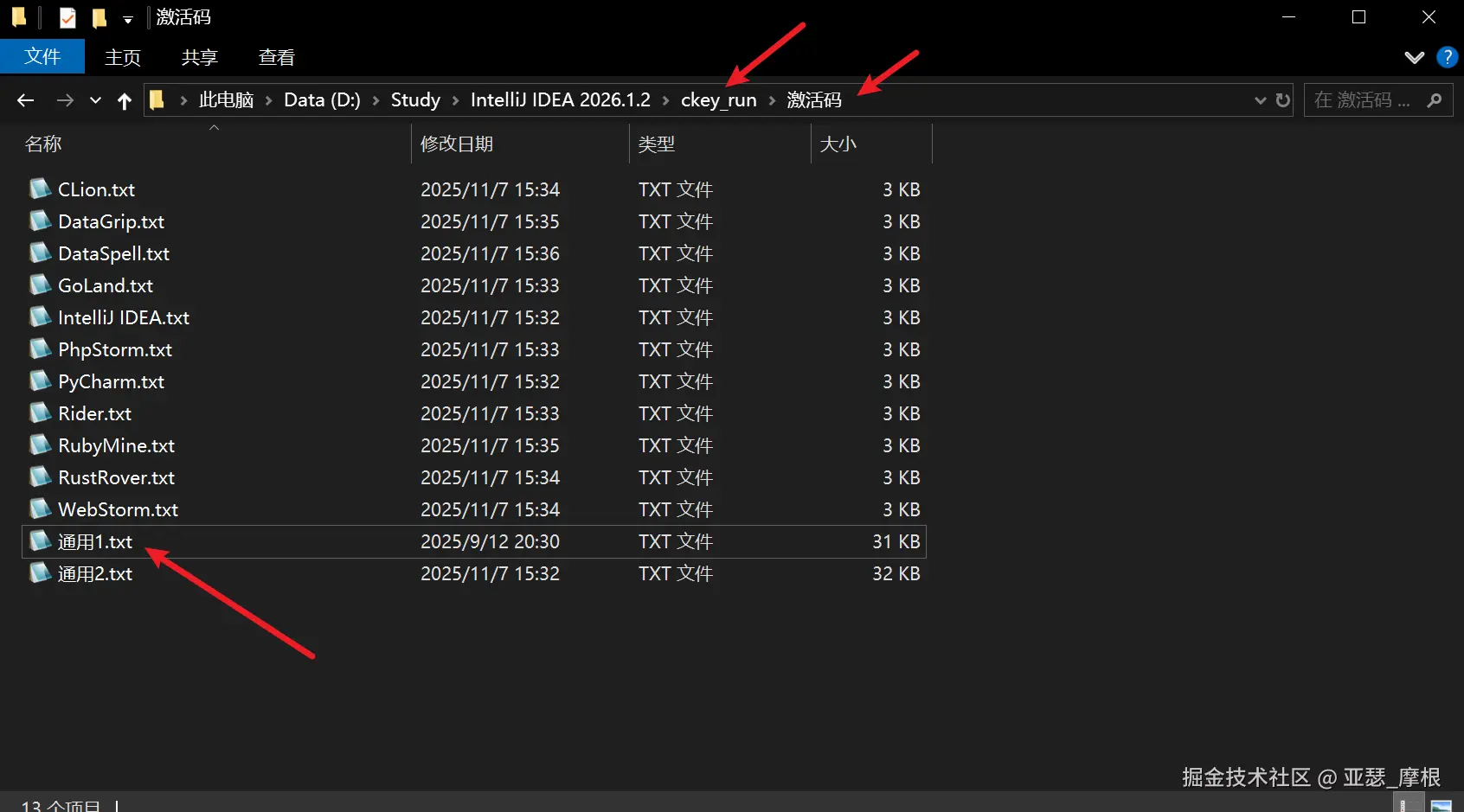The width and height of the screenshot is (1464, 812).
Task: Sort by 类型 column header
Action: [656, 144]
